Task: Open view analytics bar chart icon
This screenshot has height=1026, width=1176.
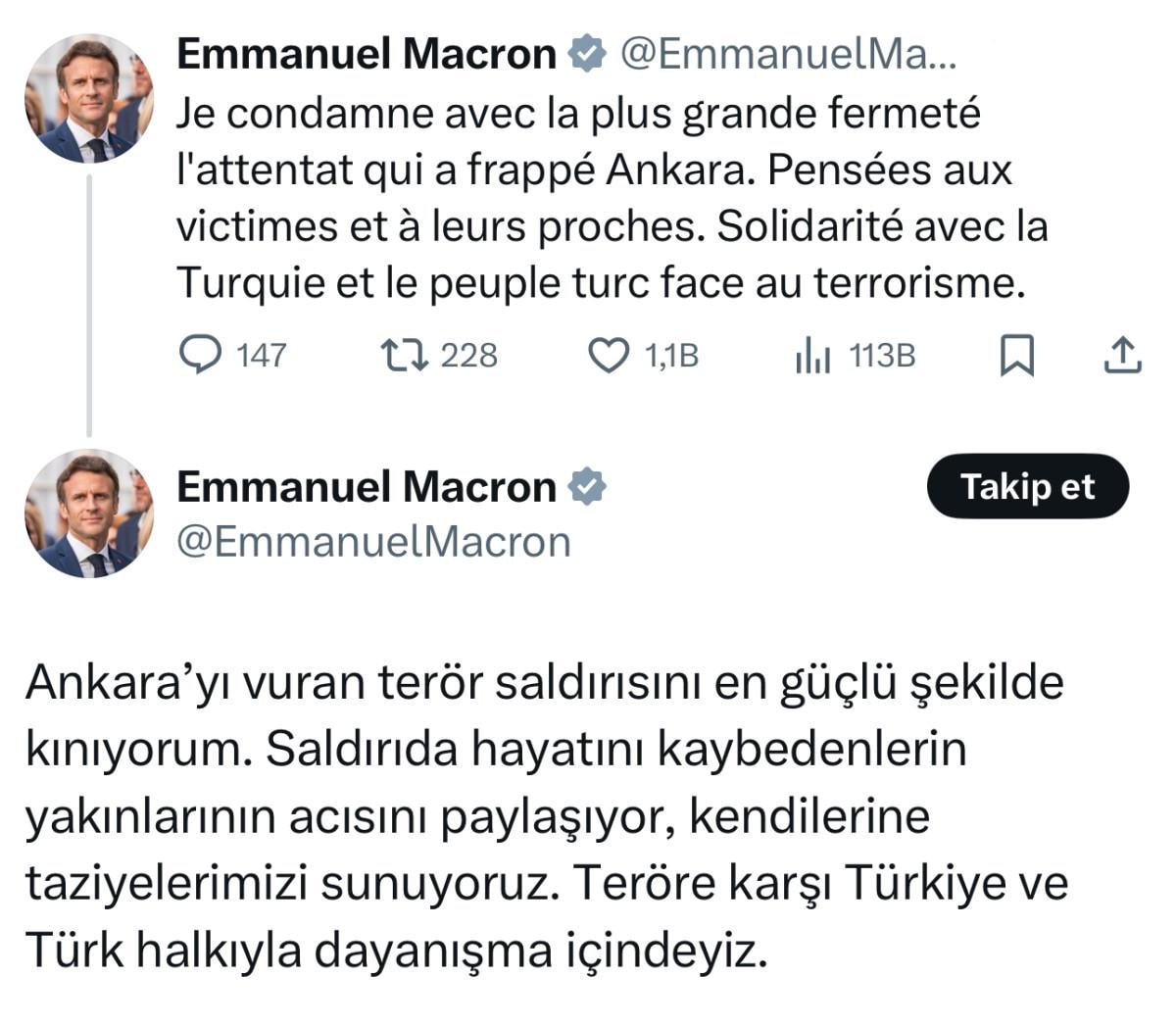Action: [812, 355]
